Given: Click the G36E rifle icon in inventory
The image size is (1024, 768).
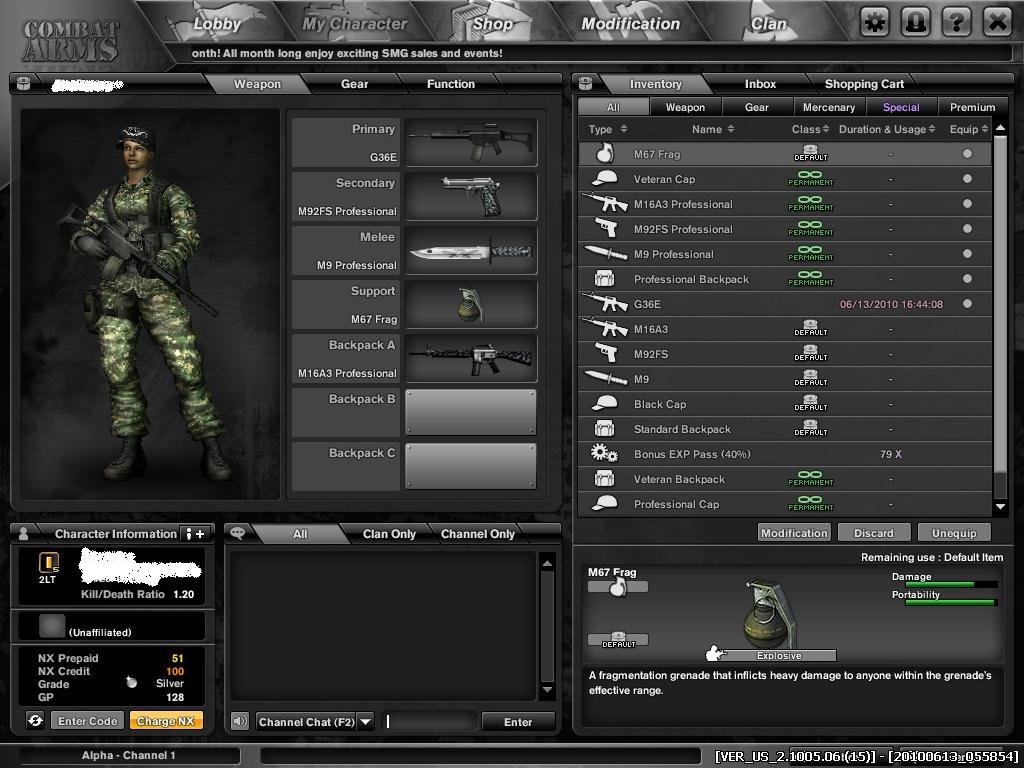Looking at the screenshot, I should tap(605, 302).
